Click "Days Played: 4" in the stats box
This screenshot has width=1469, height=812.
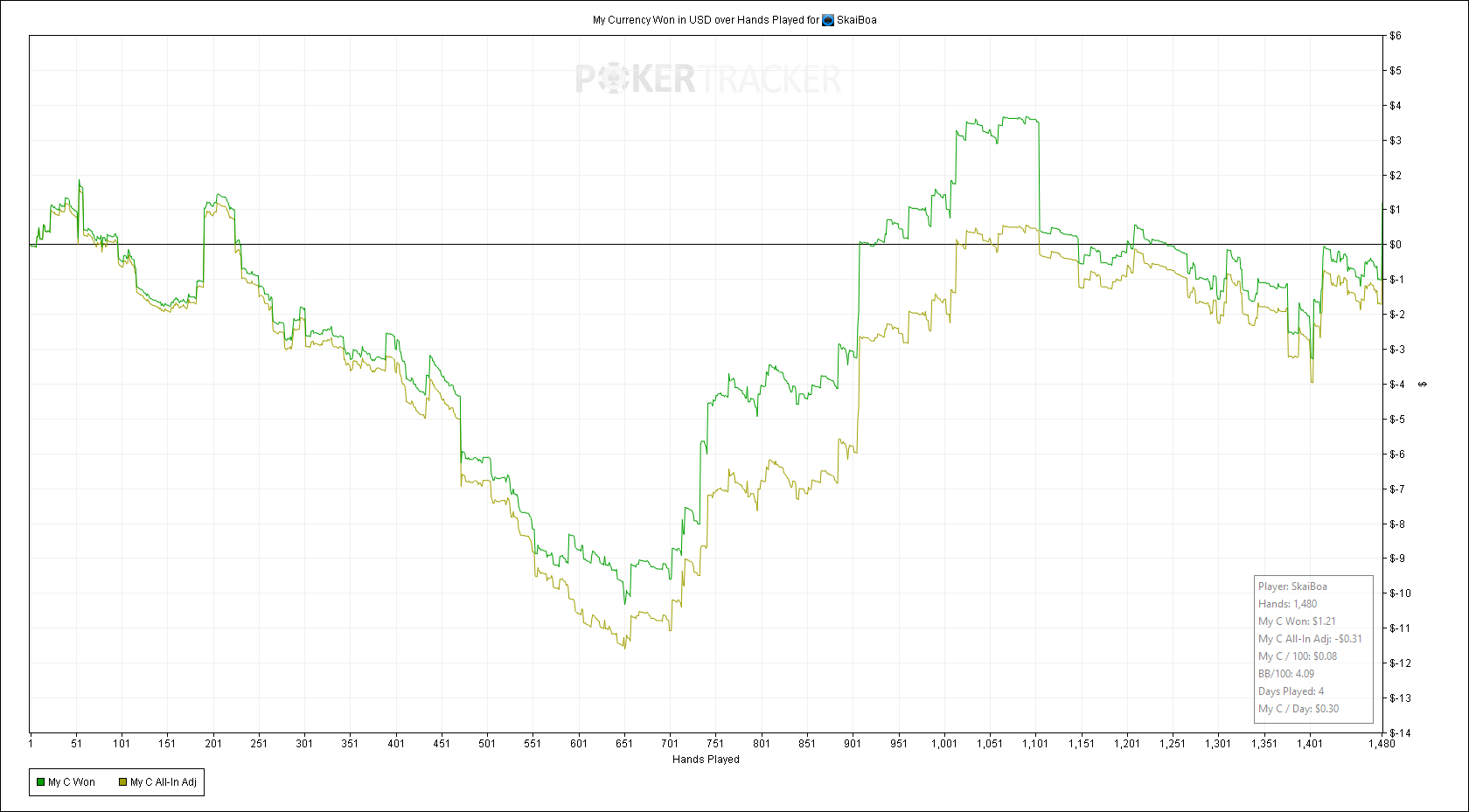[x=1291, y=691]
